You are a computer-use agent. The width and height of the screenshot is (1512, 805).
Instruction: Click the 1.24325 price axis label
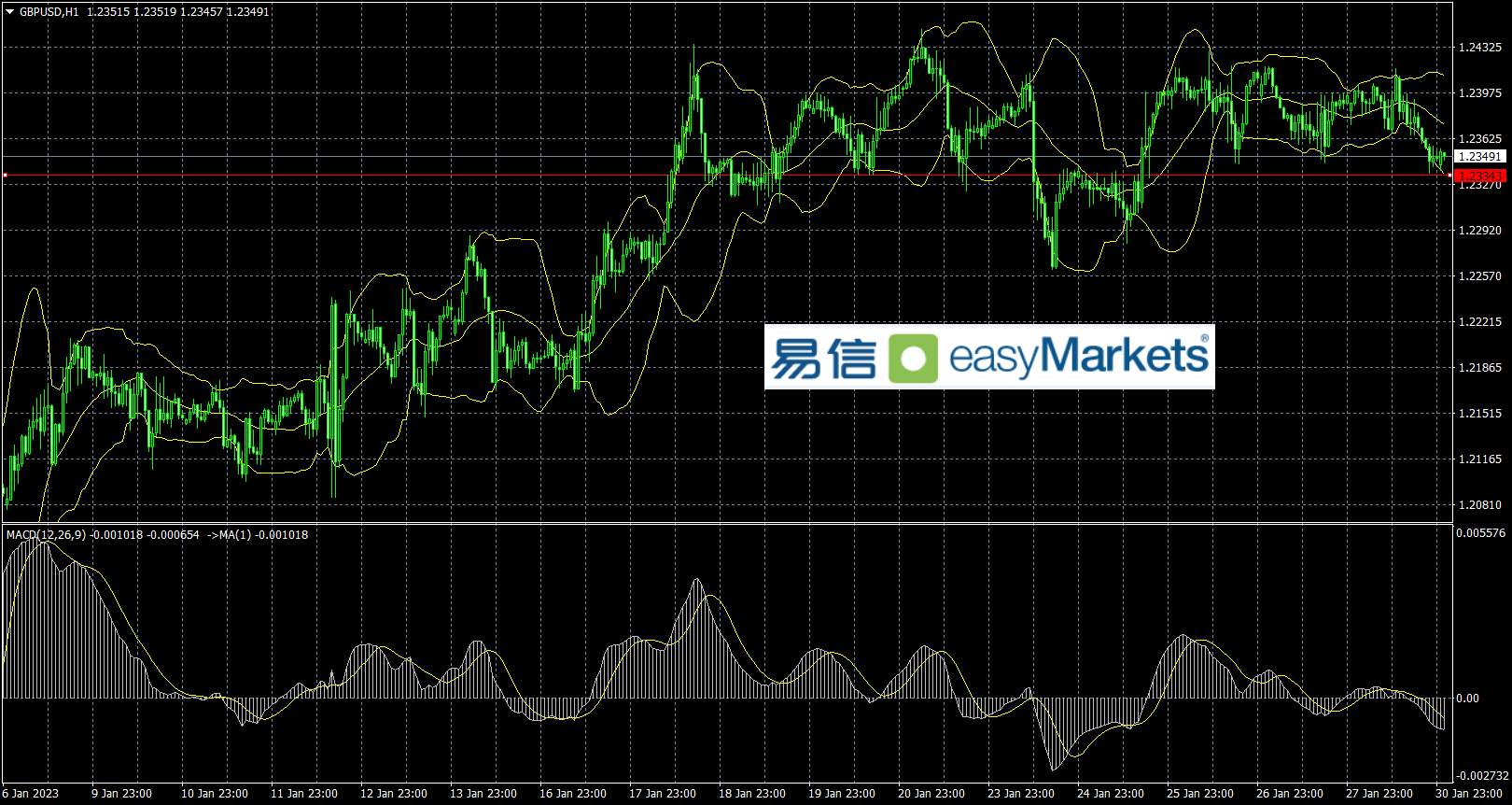[x=1480, y=48]
